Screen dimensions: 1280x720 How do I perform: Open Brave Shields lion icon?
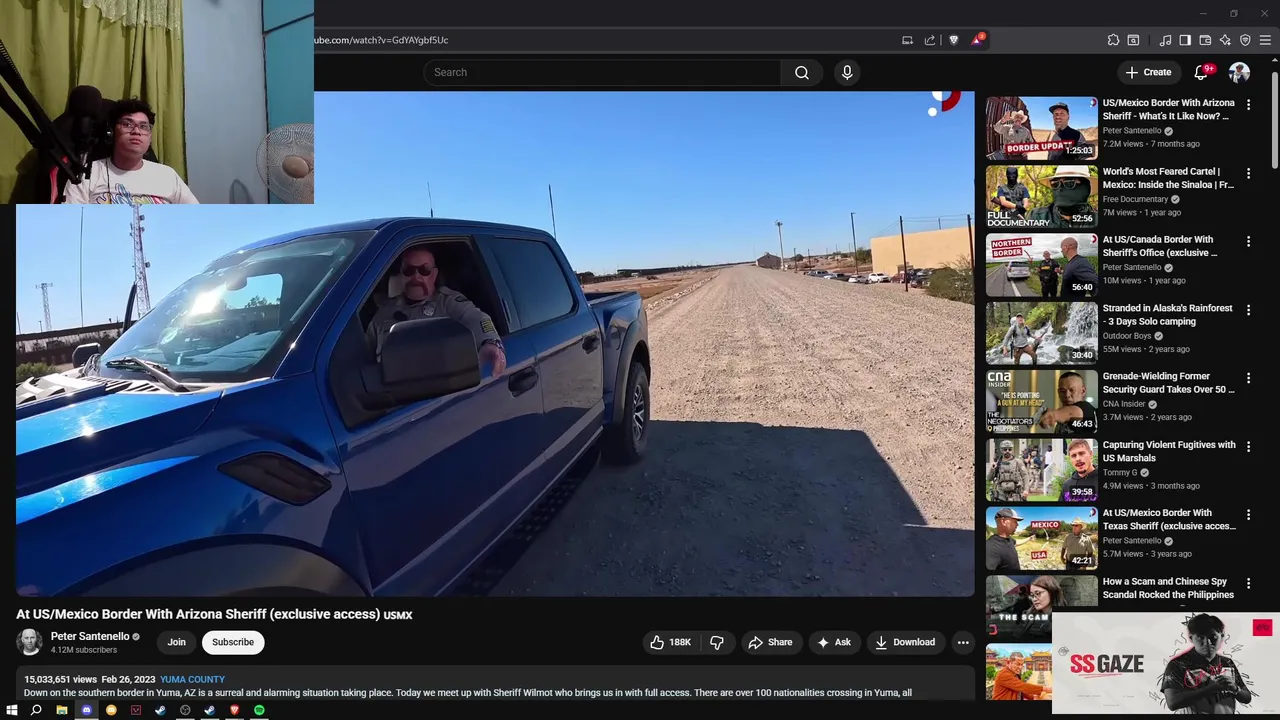[x=953, y=40]
